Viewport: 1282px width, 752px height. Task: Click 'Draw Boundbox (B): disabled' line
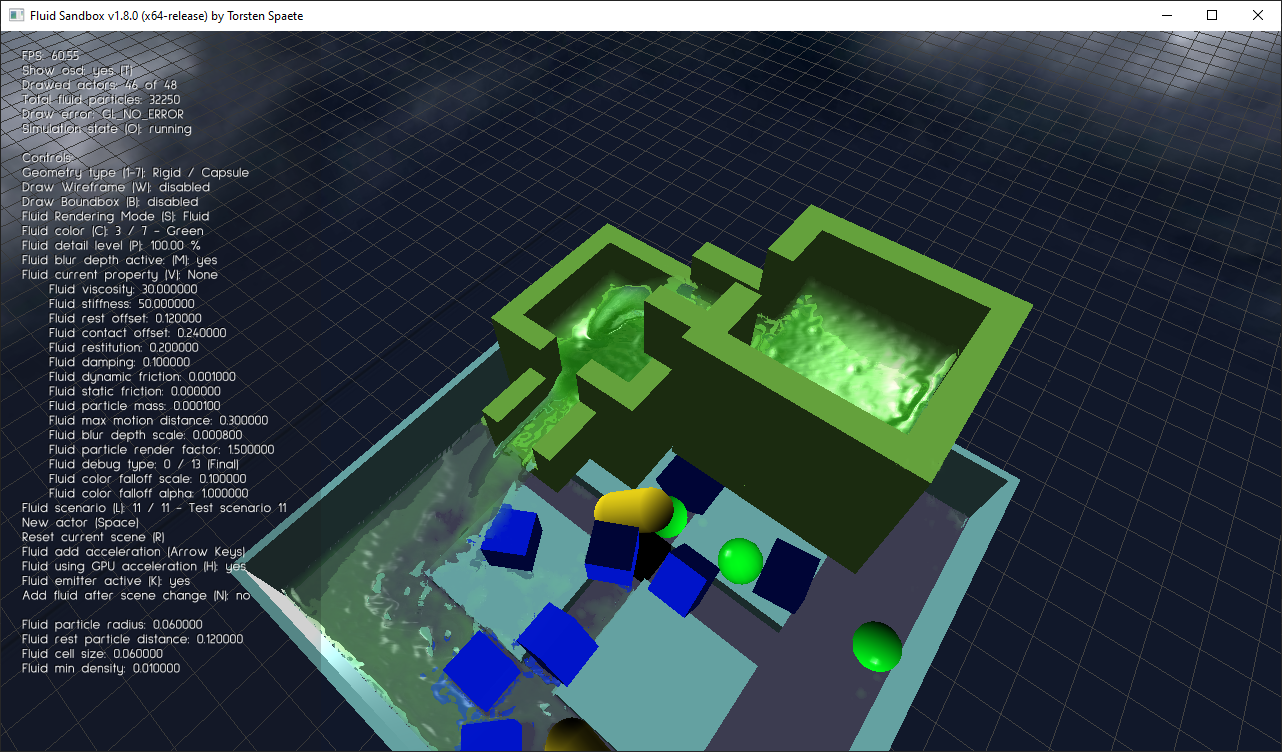click(110, 202)
